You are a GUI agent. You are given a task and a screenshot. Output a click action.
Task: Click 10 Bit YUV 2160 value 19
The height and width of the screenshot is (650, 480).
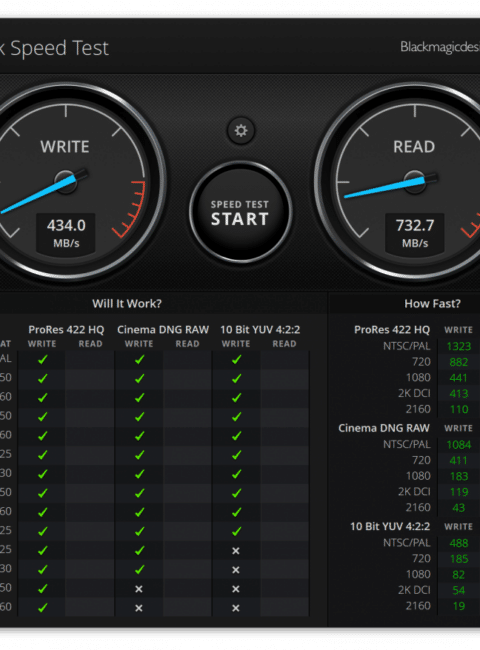click(x=459, y=606)
